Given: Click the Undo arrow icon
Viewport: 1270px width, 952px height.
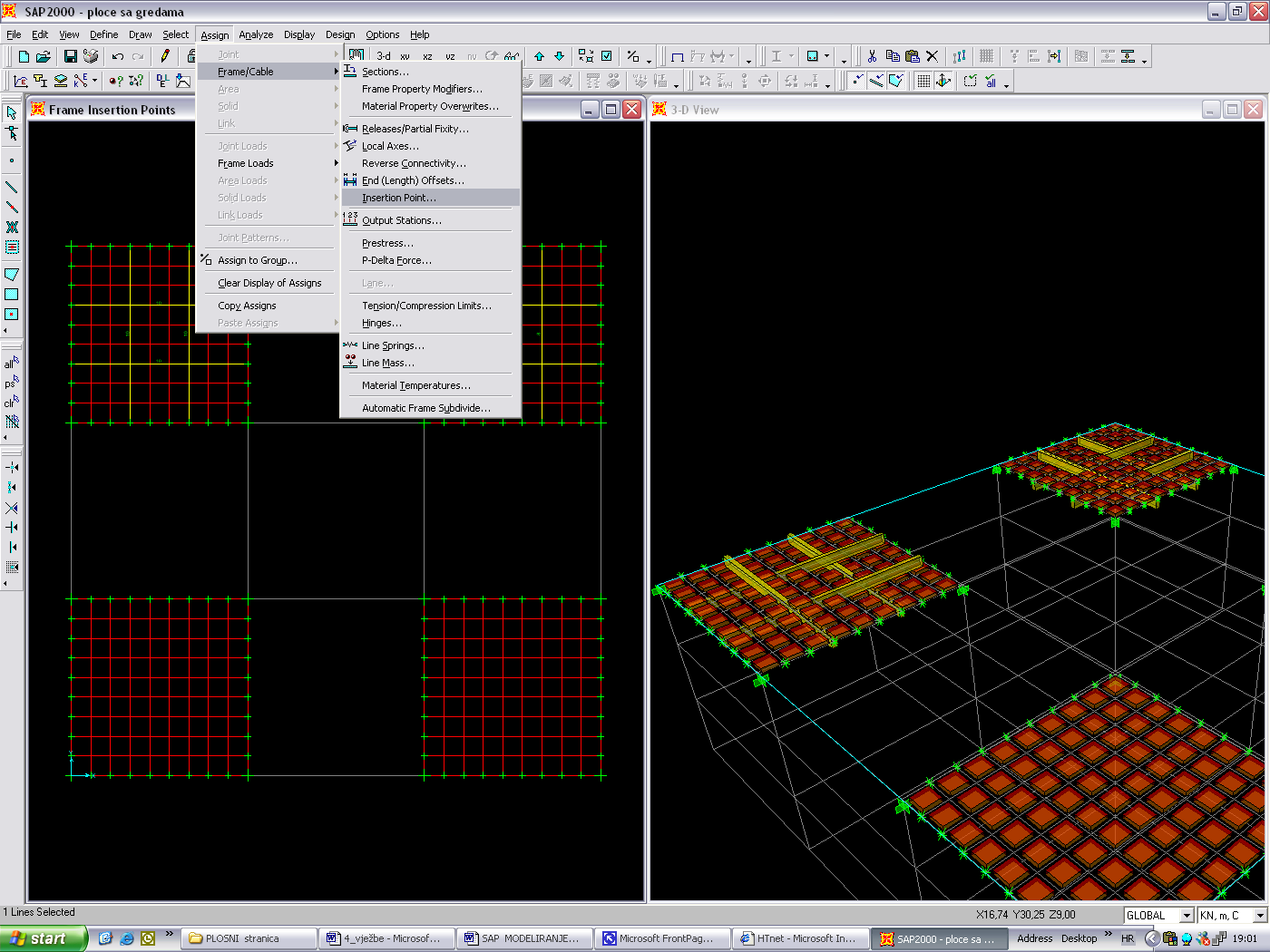Looking at the screenshot, I should (118, 56).
